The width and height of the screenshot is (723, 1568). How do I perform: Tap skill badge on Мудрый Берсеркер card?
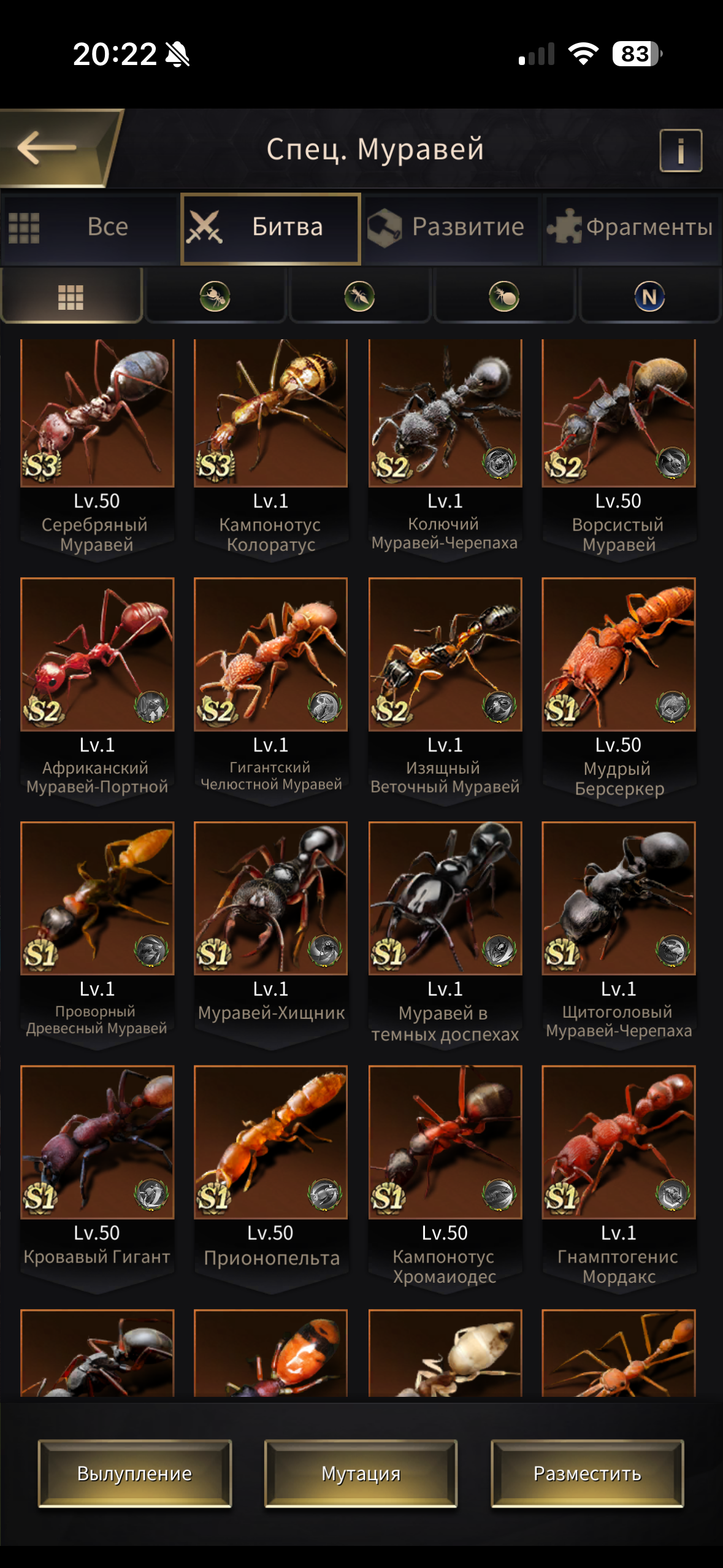click(673, 706)
